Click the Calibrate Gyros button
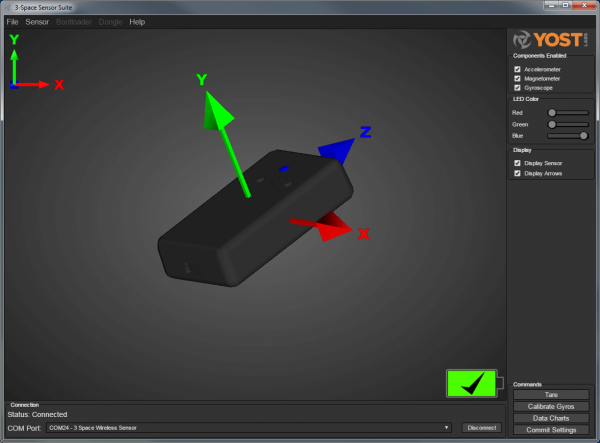This screenshot has height=443, width=600. coord(551,407)
